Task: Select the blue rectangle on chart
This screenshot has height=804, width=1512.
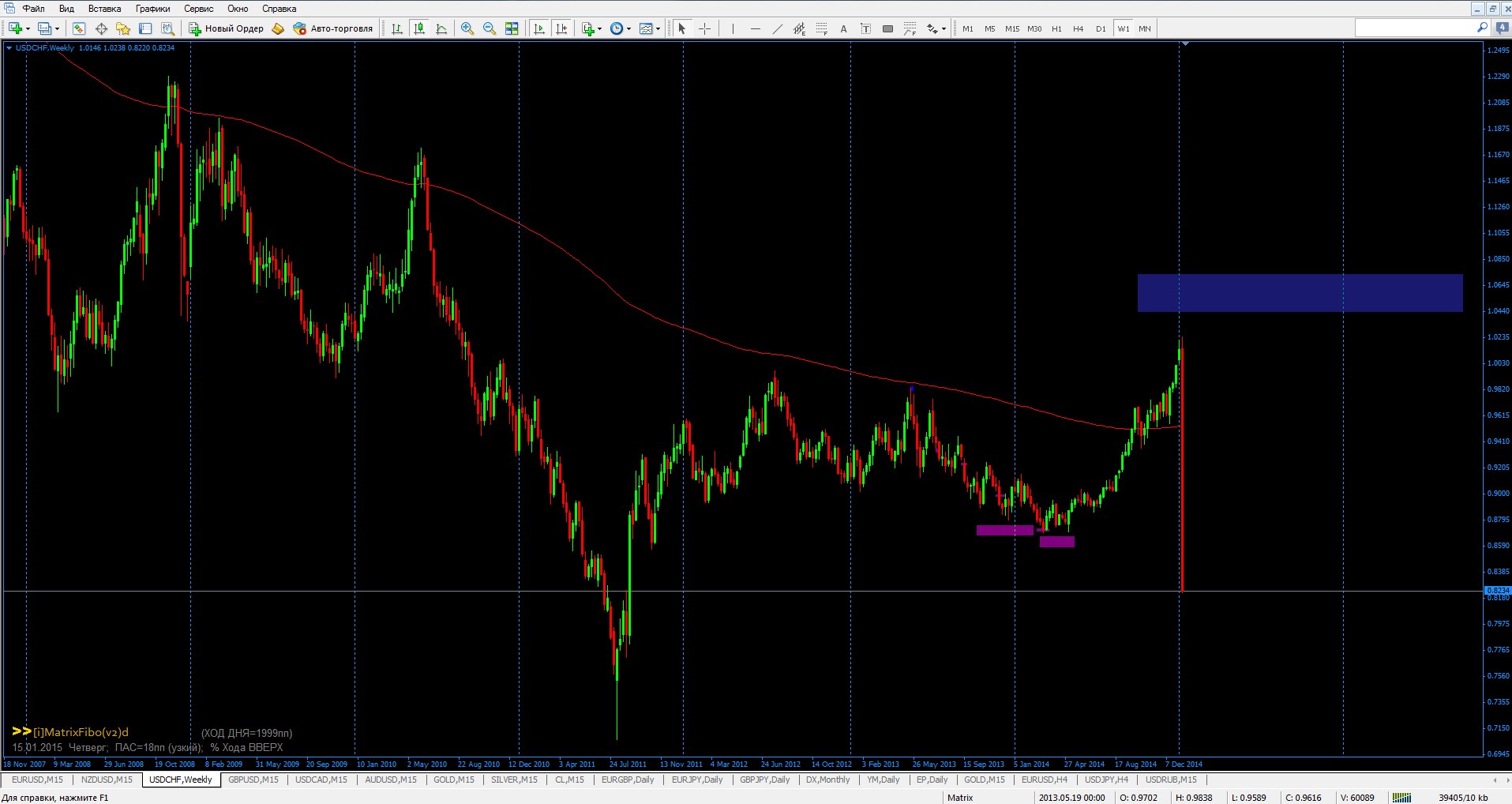Action: click(1300, 293)
